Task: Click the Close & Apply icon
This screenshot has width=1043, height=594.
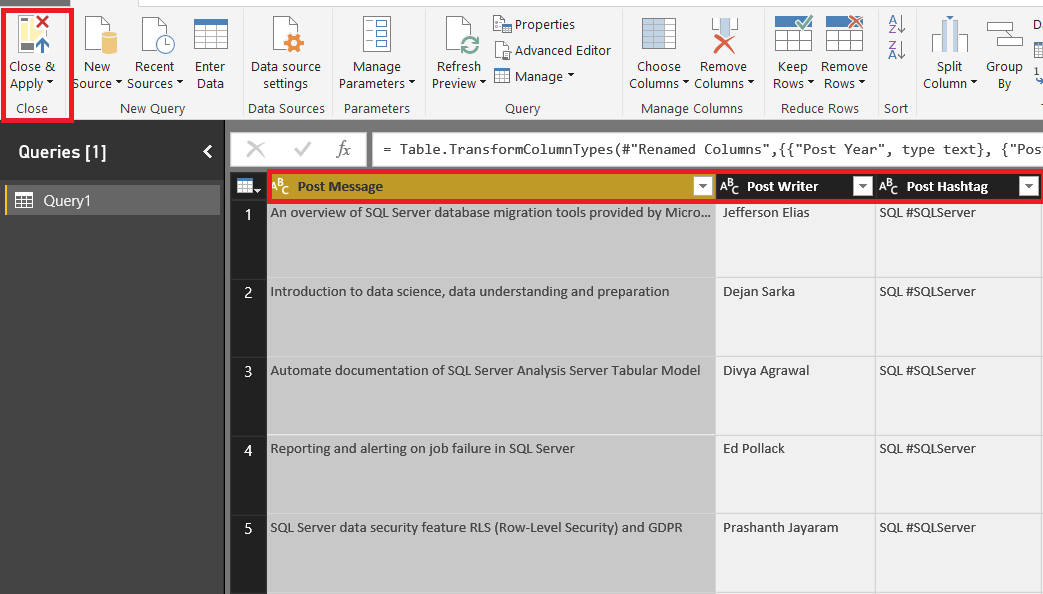Action: (x=34, y=35)
